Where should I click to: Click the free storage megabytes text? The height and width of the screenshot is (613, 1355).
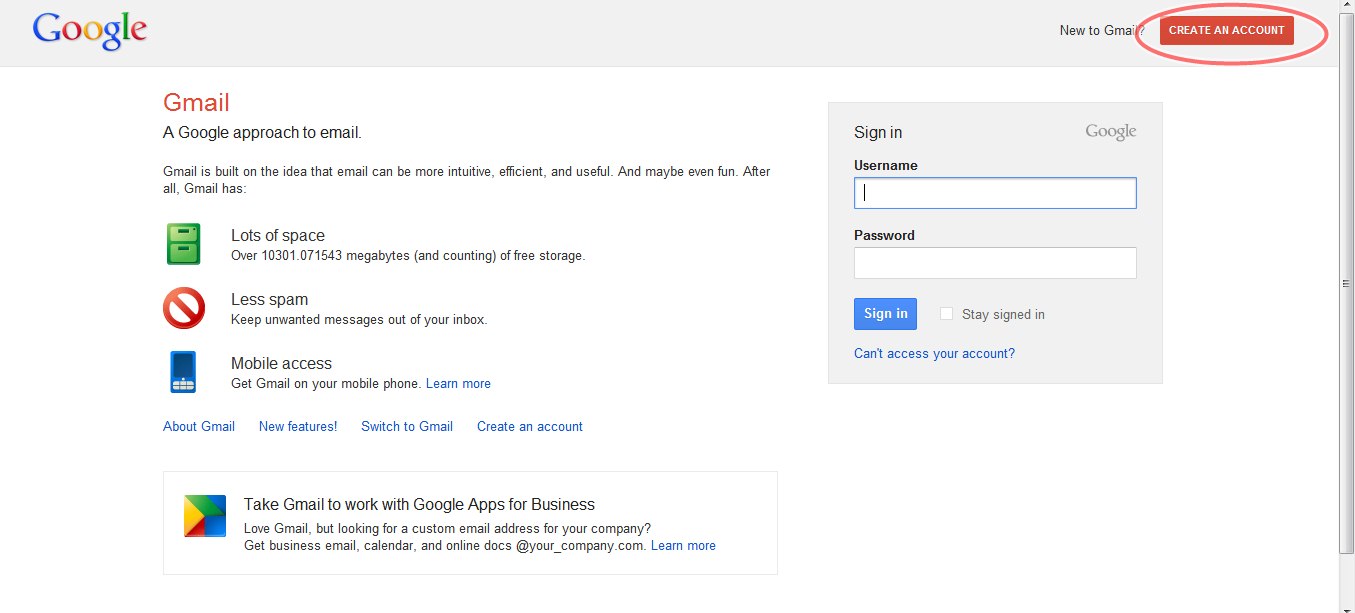click(x=408, y=255)
